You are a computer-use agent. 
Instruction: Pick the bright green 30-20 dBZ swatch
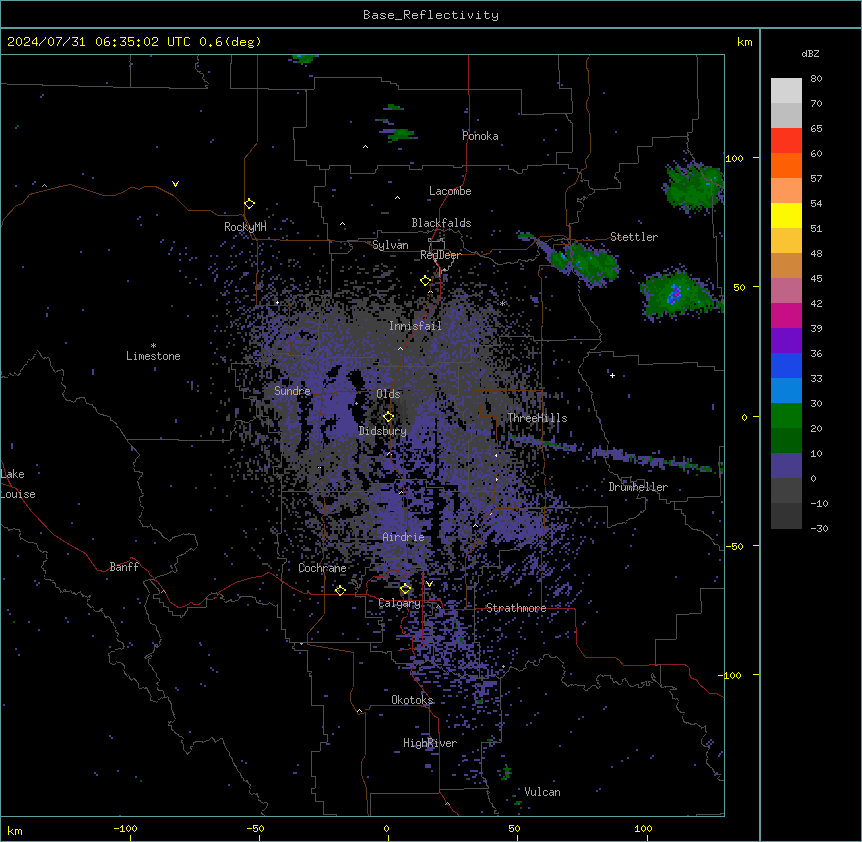pyautogui.click(x=786, y=416)
